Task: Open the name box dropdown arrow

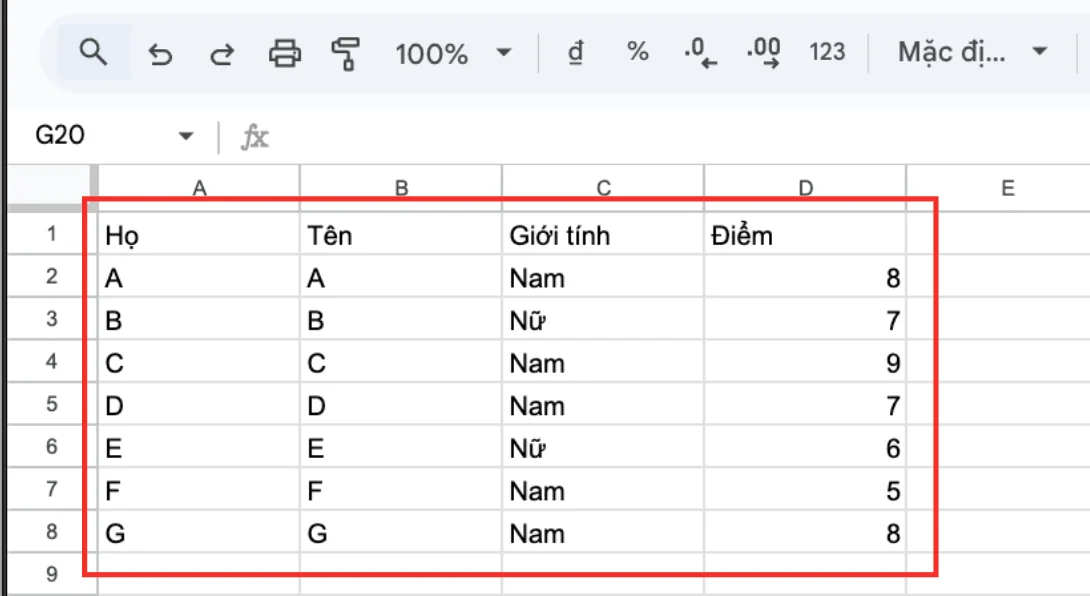Action: click(186, 136)
